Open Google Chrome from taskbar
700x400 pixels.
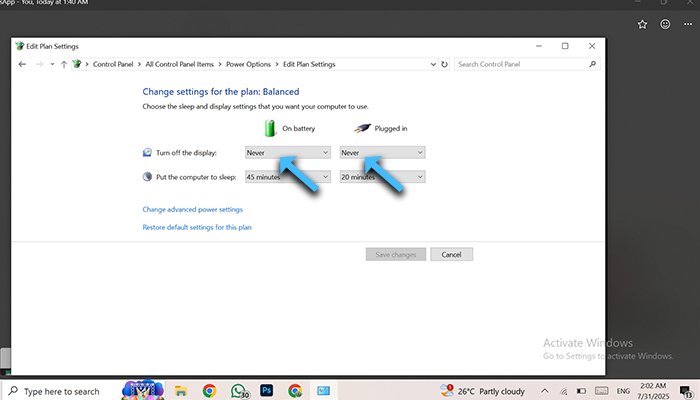tap(209, 391)
